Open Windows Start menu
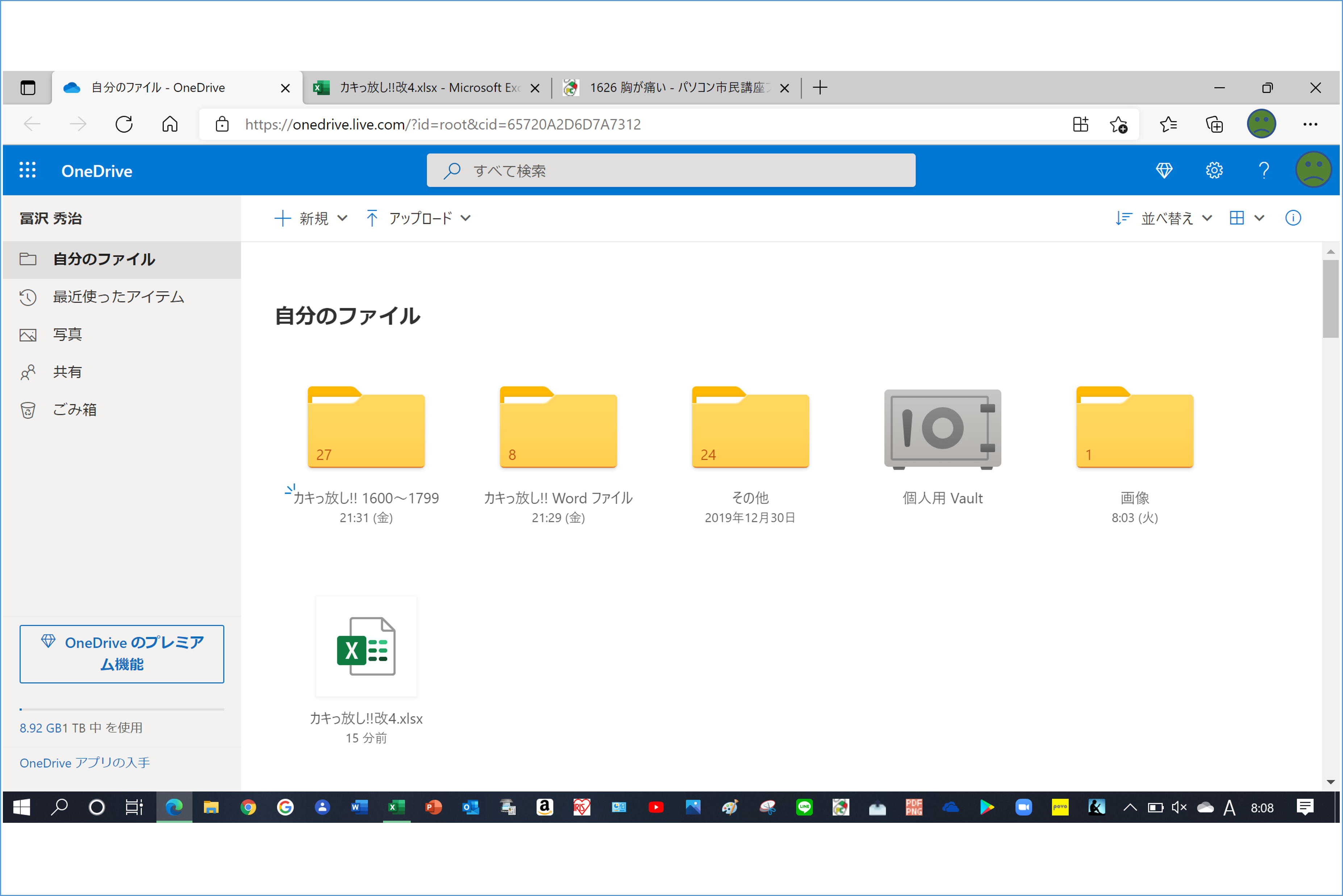1343x896 pixels. (22, 807)
